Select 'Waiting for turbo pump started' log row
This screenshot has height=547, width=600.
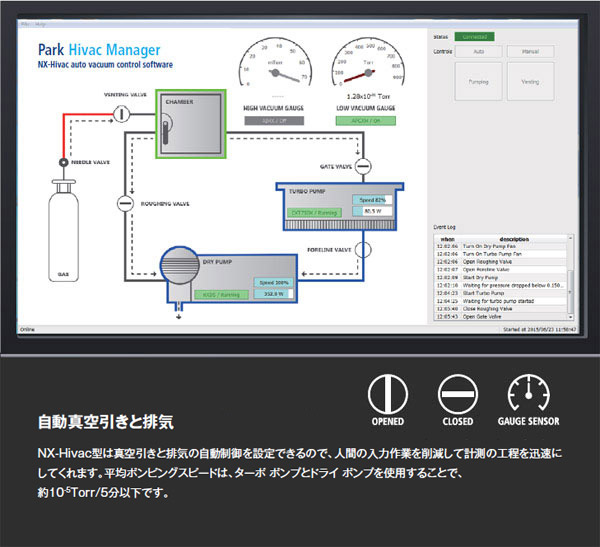point(501,301)
